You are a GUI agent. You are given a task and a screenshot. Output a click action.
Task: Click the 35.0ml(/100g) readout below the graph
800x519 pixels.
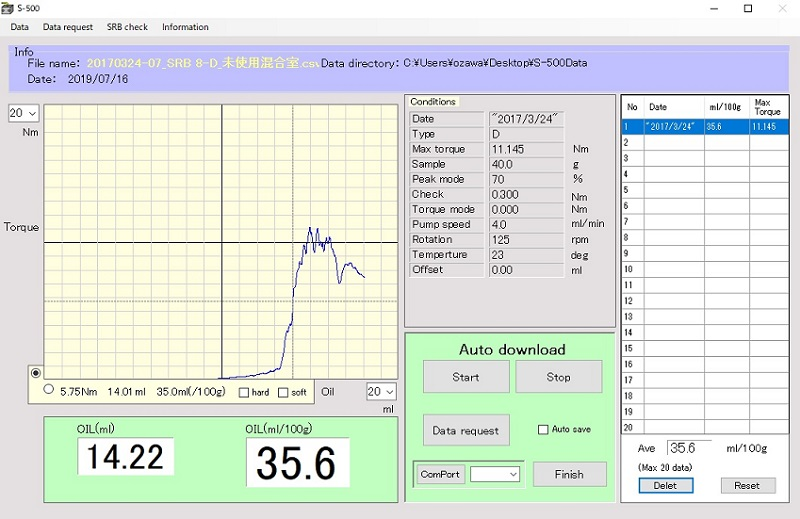(191, 392)
